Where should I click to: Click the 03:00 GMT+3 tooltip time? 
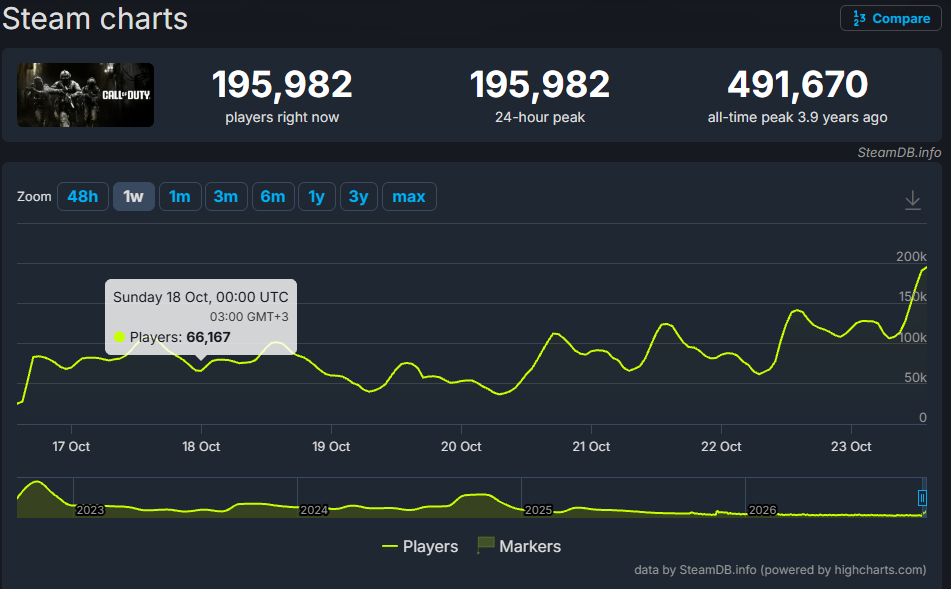click(x=249, y=317)
